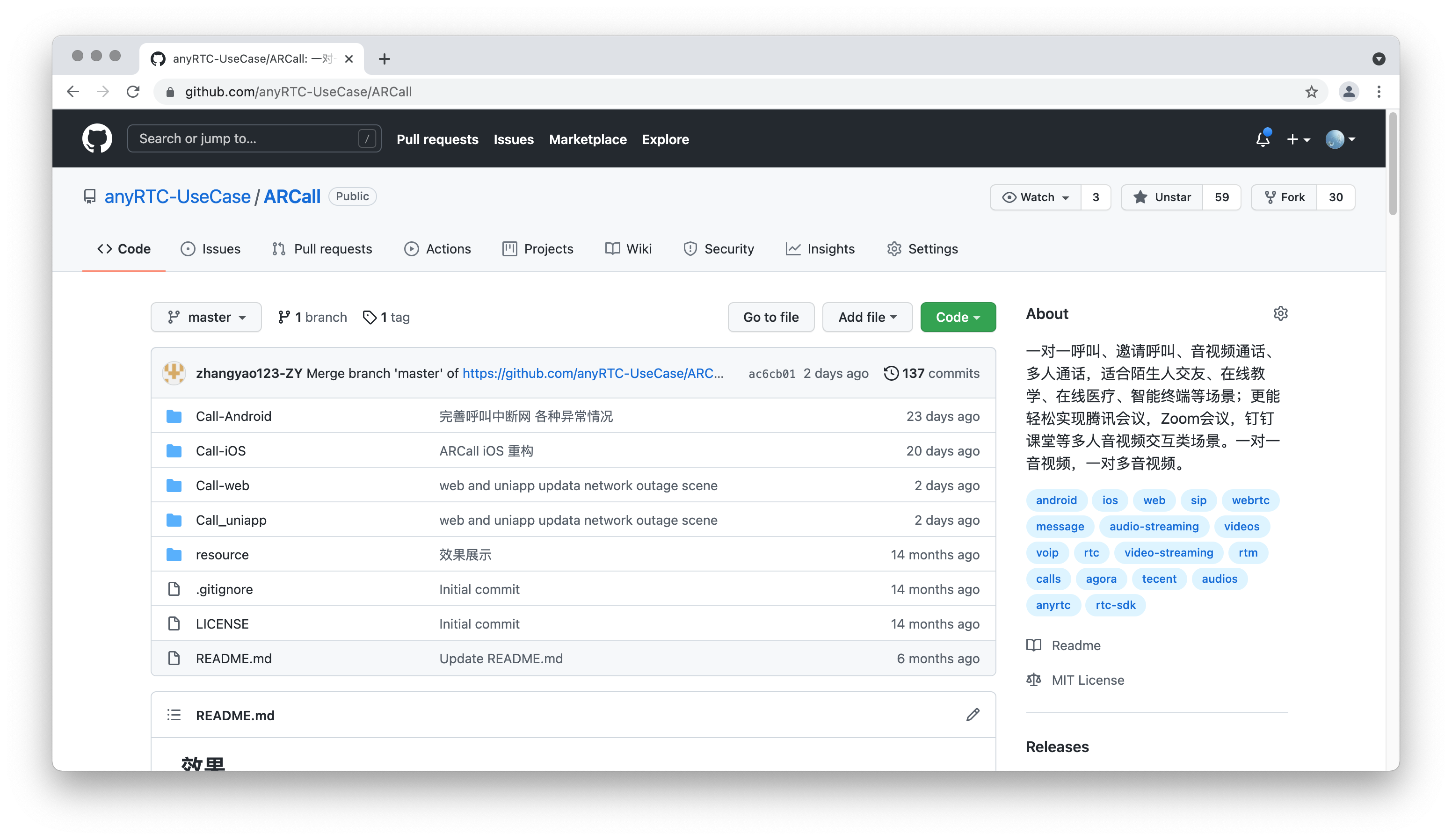Screen dimensions: 1452x840
Task: Click the fork count 30
Action: click(x=1336, y=197)
